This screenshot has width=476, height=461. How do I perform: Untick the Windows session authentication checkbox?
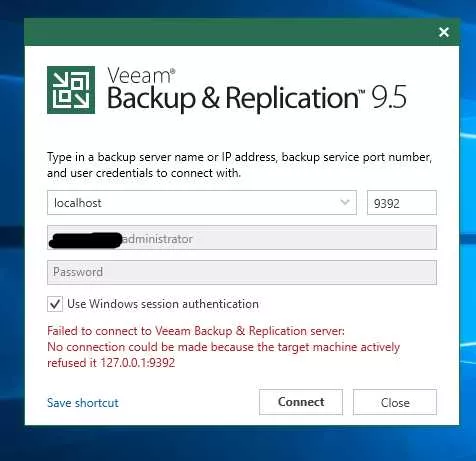pyautogui.click(x=55, y=304)
